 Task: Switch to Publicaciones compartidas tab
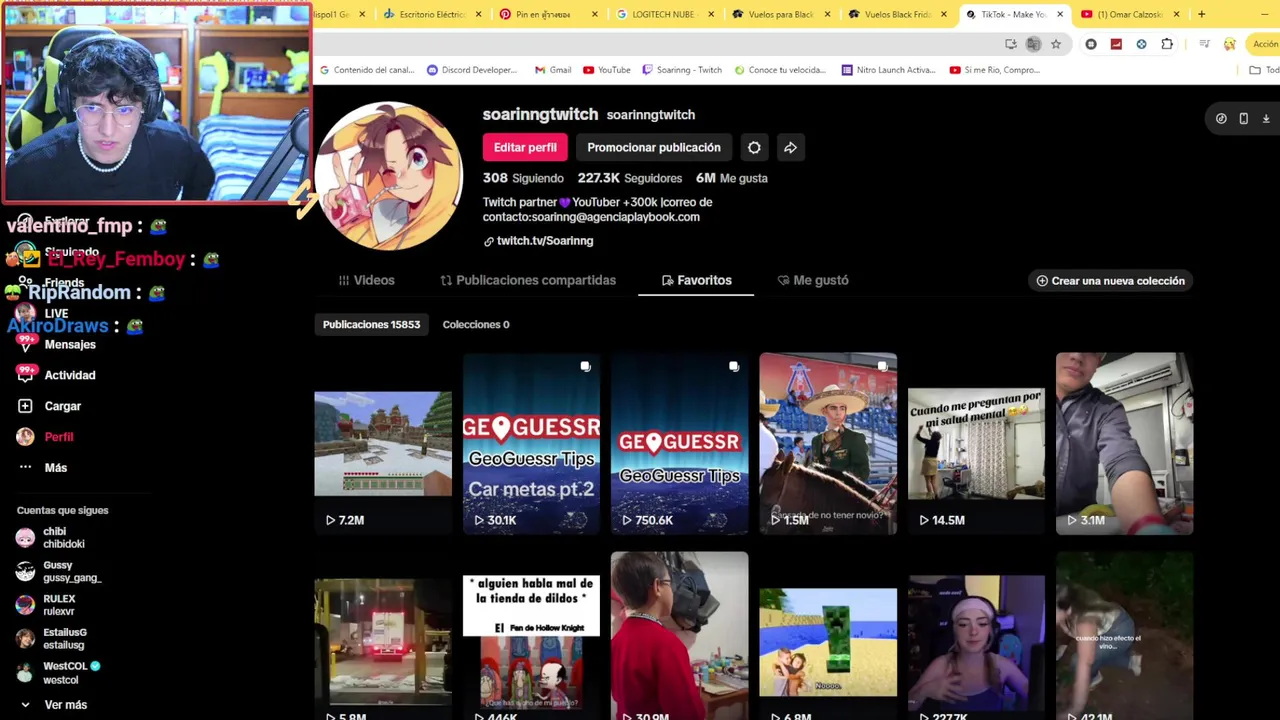528,280
